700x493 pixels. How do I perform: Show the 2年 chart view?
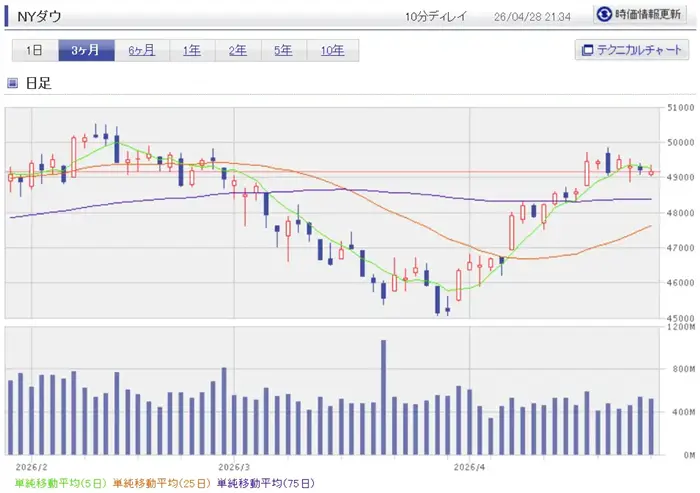[238, 51]
